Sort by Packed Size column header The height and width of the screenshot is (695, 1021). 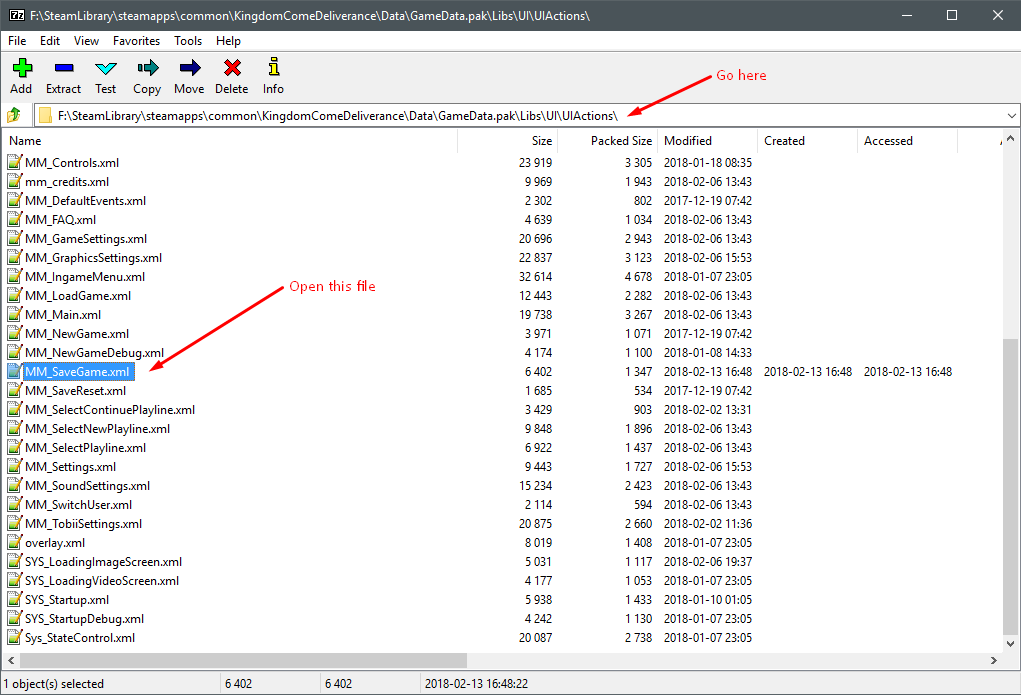(620, 141)
